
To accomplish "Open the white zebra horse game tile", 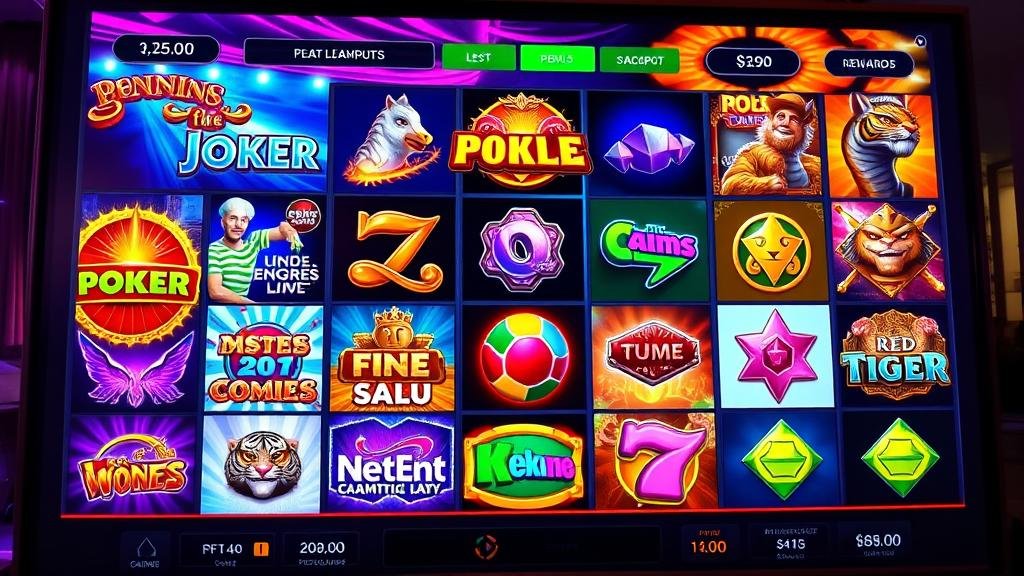I will point(393,139).
